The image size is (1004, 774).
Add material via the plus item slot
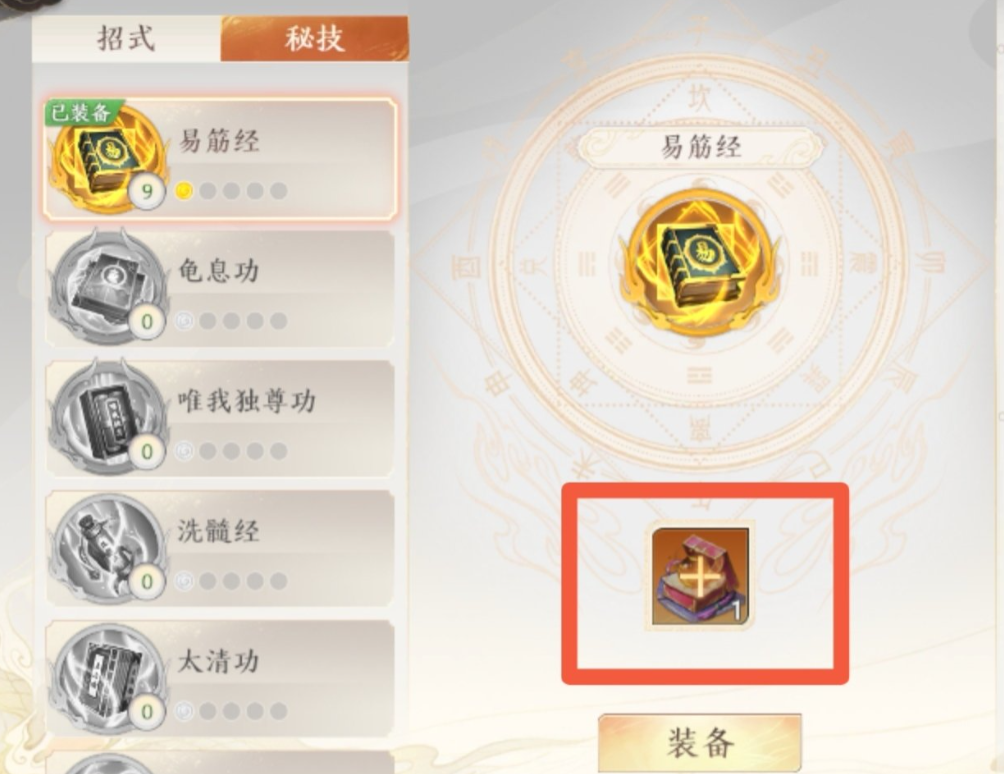700,576
